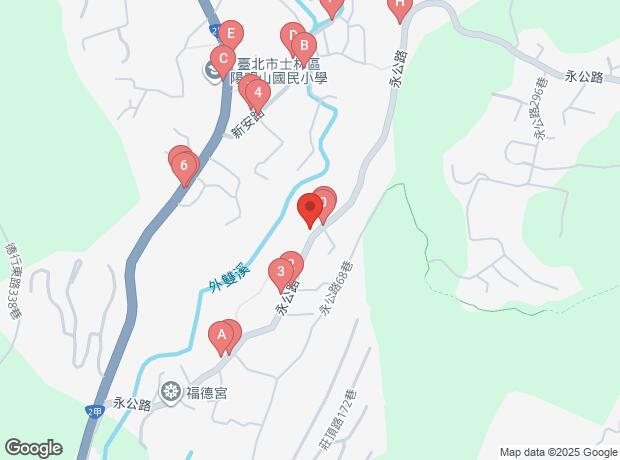Screen dimensions: 620x460
Task: Click the Map data ©2025 Google text
Action: (558, 452)
